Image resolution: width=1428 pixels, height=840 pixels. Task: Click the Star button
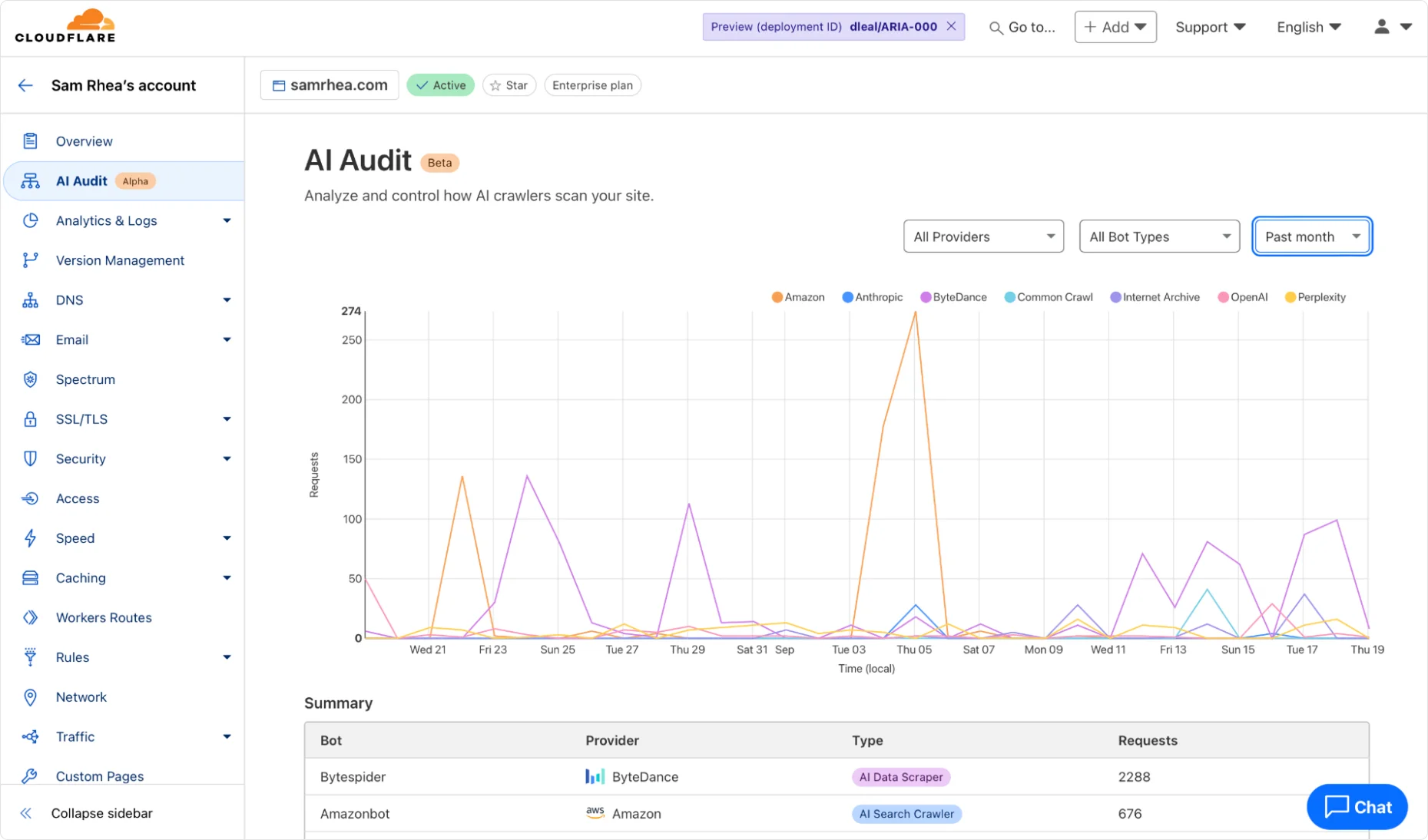[x=509, y=85]
